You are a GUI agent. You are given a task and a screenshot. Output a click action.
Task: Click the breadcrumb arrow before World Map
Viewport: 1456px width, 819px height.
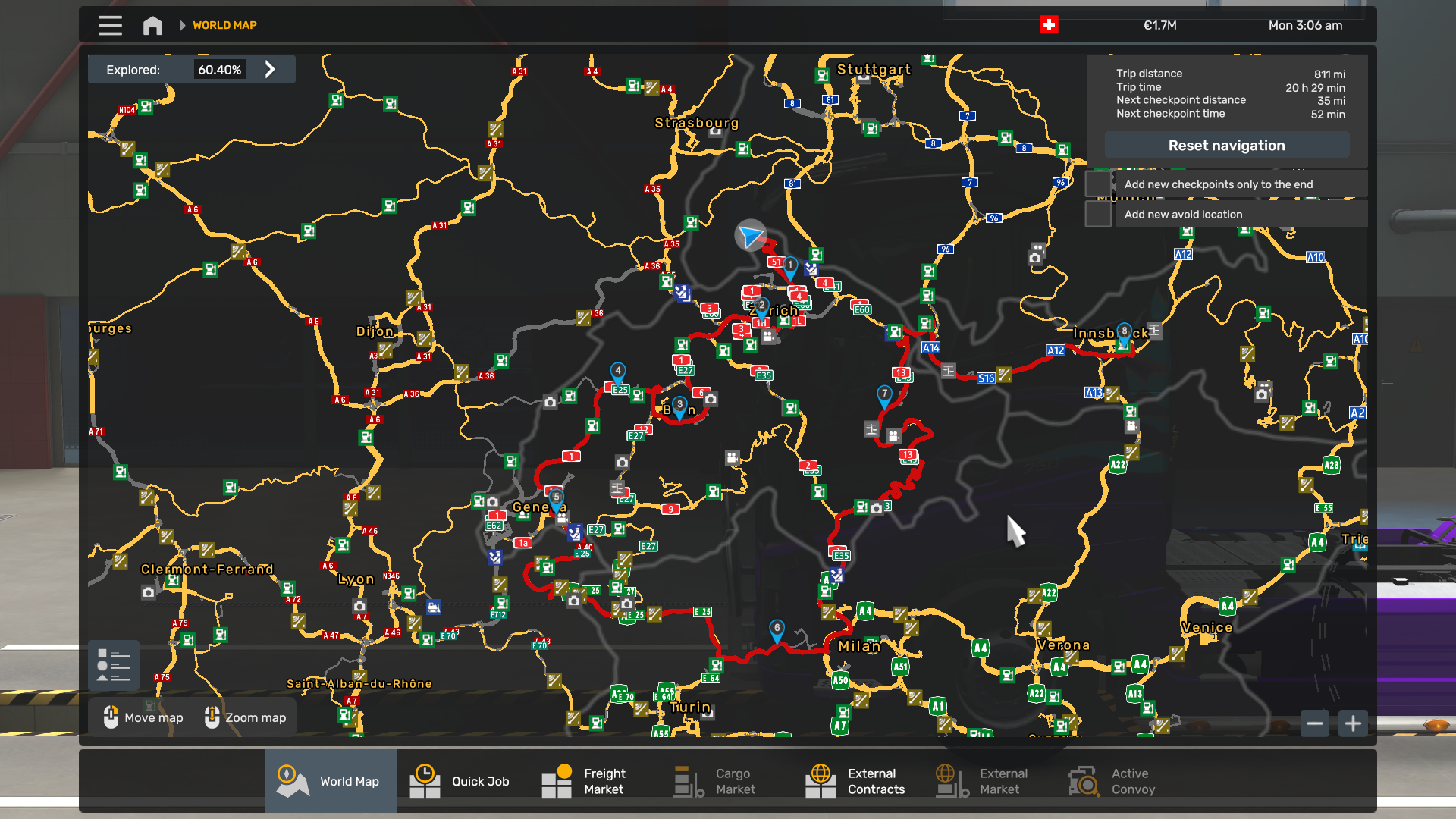[182, 25]
